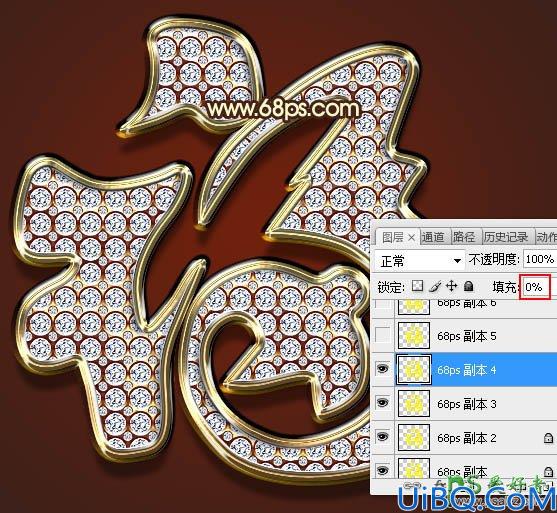Click the lock all padlock icon
The width and height of the screenshot is (557, 513).
469,286
